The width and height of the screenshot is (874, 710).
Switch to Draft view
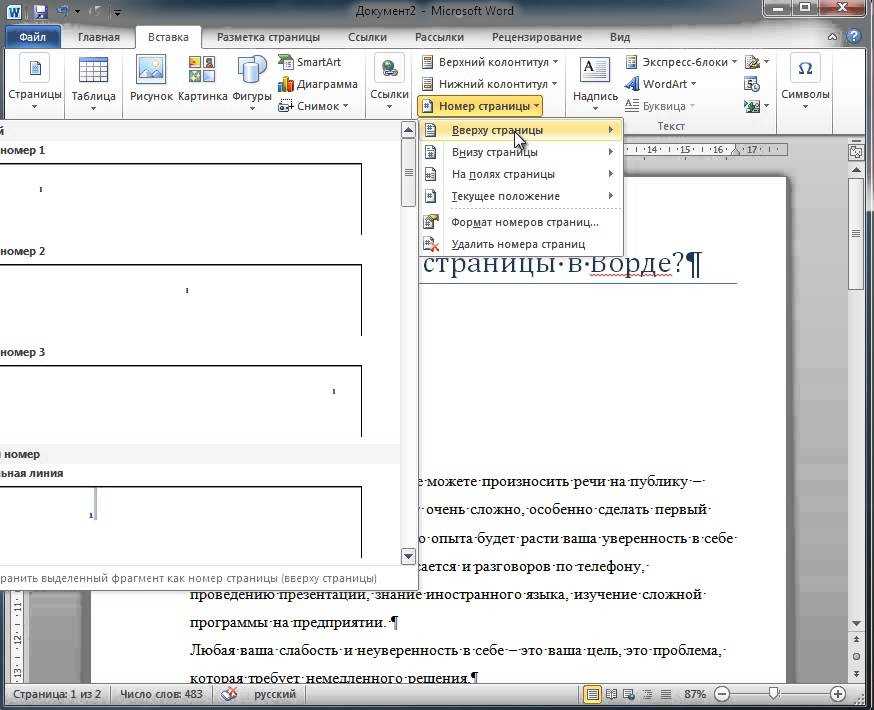[x=666, y=694]
